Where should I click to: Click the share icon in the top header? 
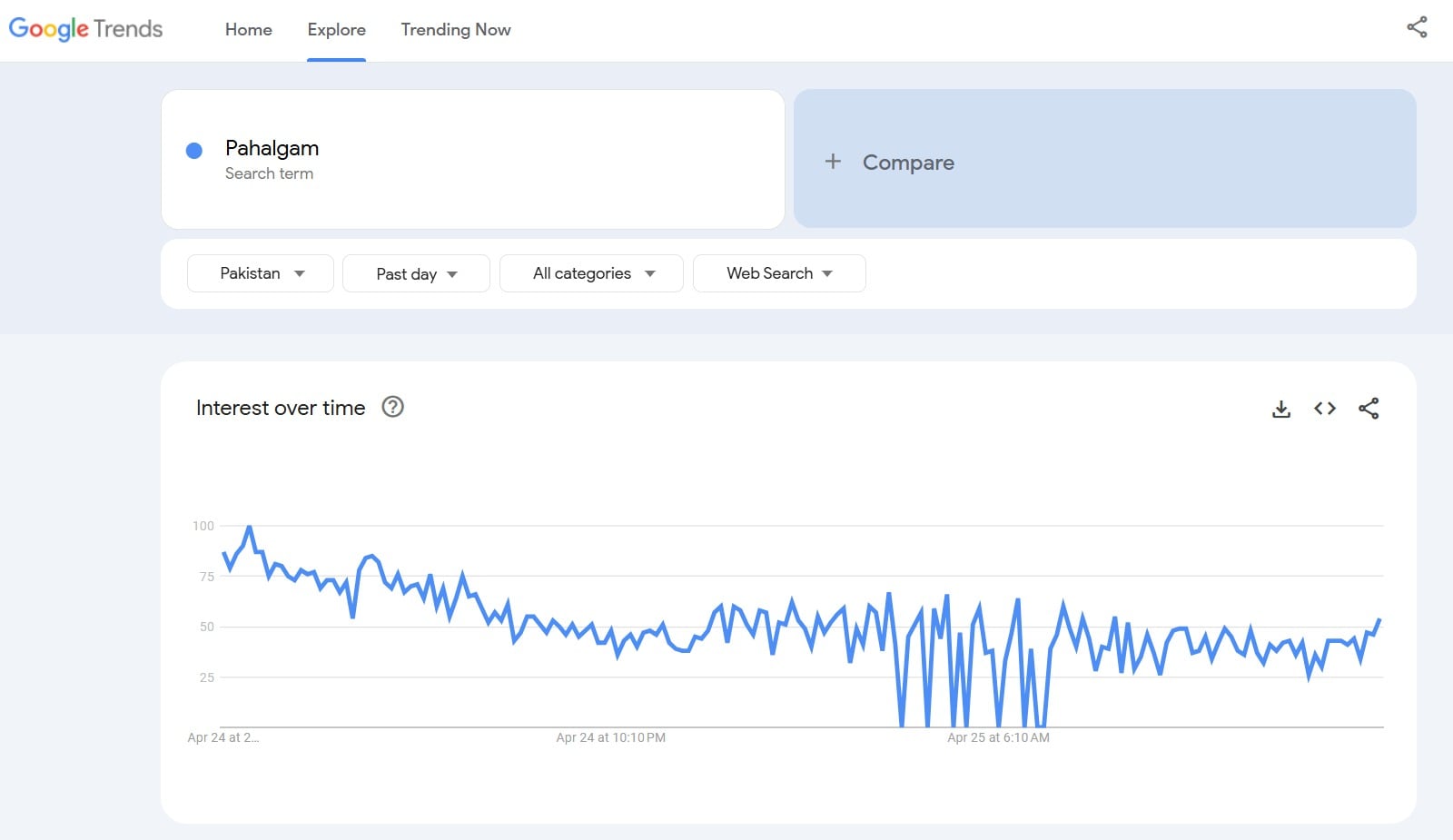(x=1416, y=27)
